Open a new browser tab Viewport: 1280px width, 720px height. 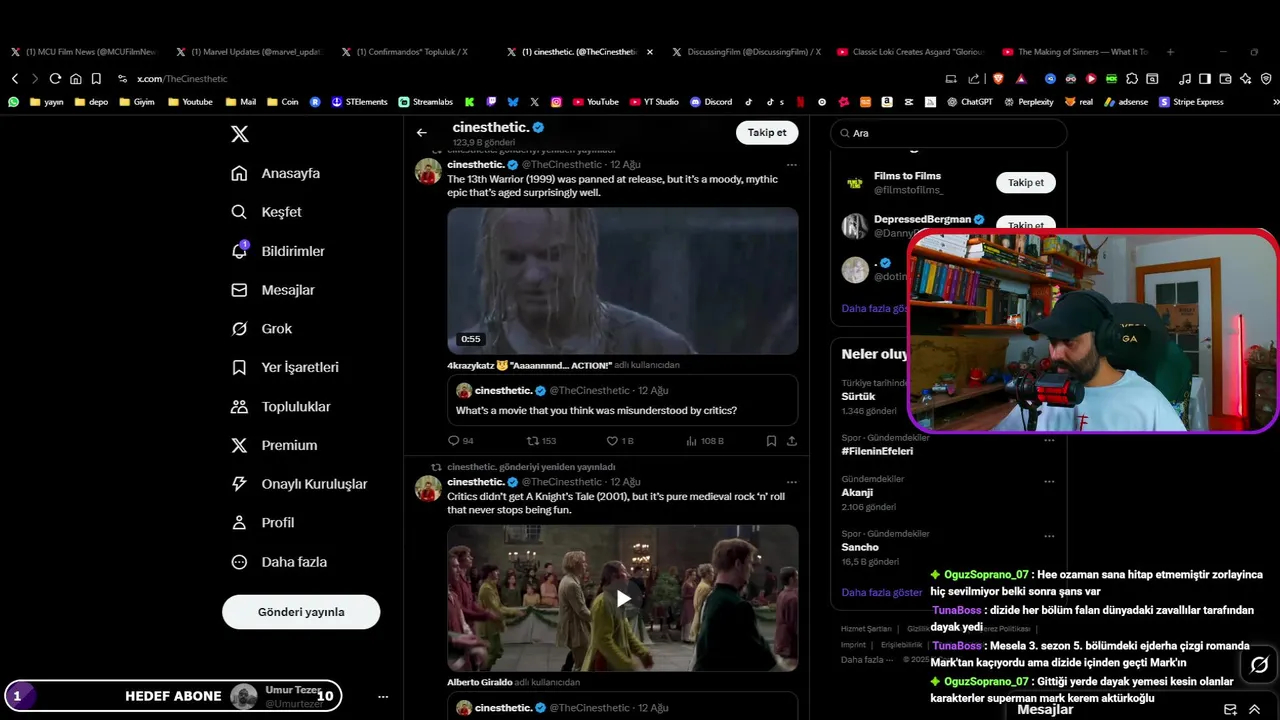point(1170,52)
